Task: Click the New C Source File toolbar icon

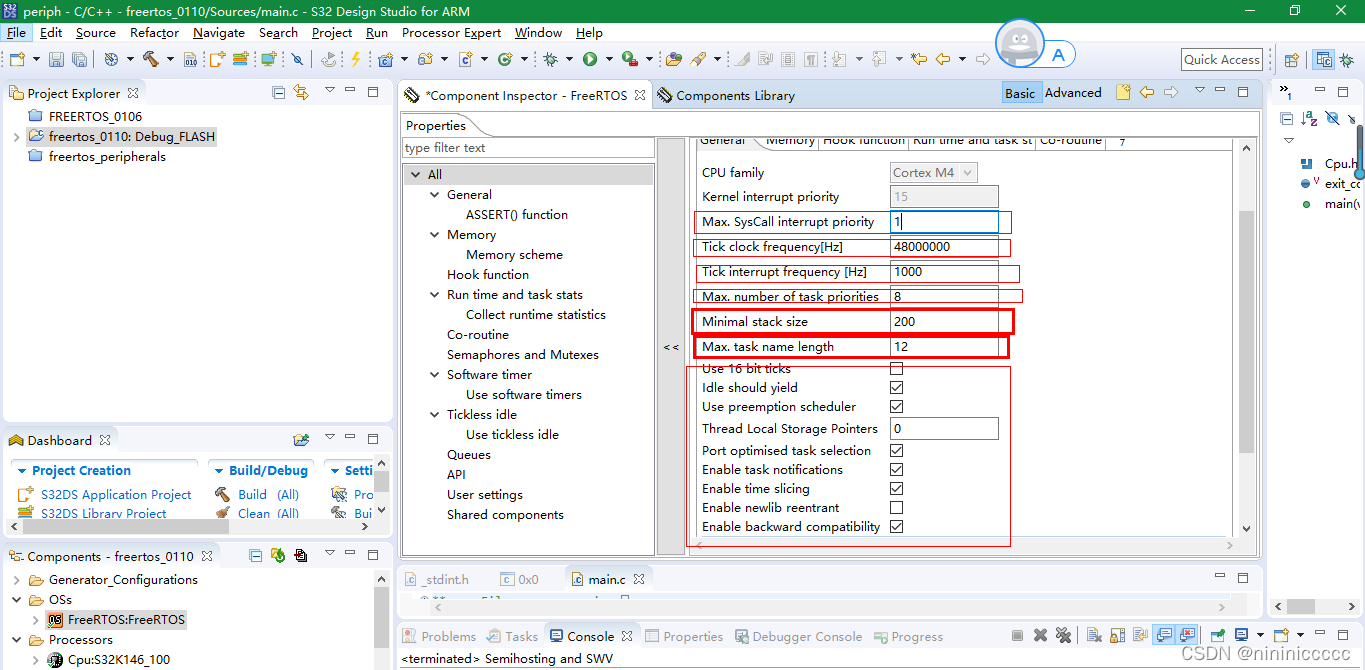Action: pos(466,60)
